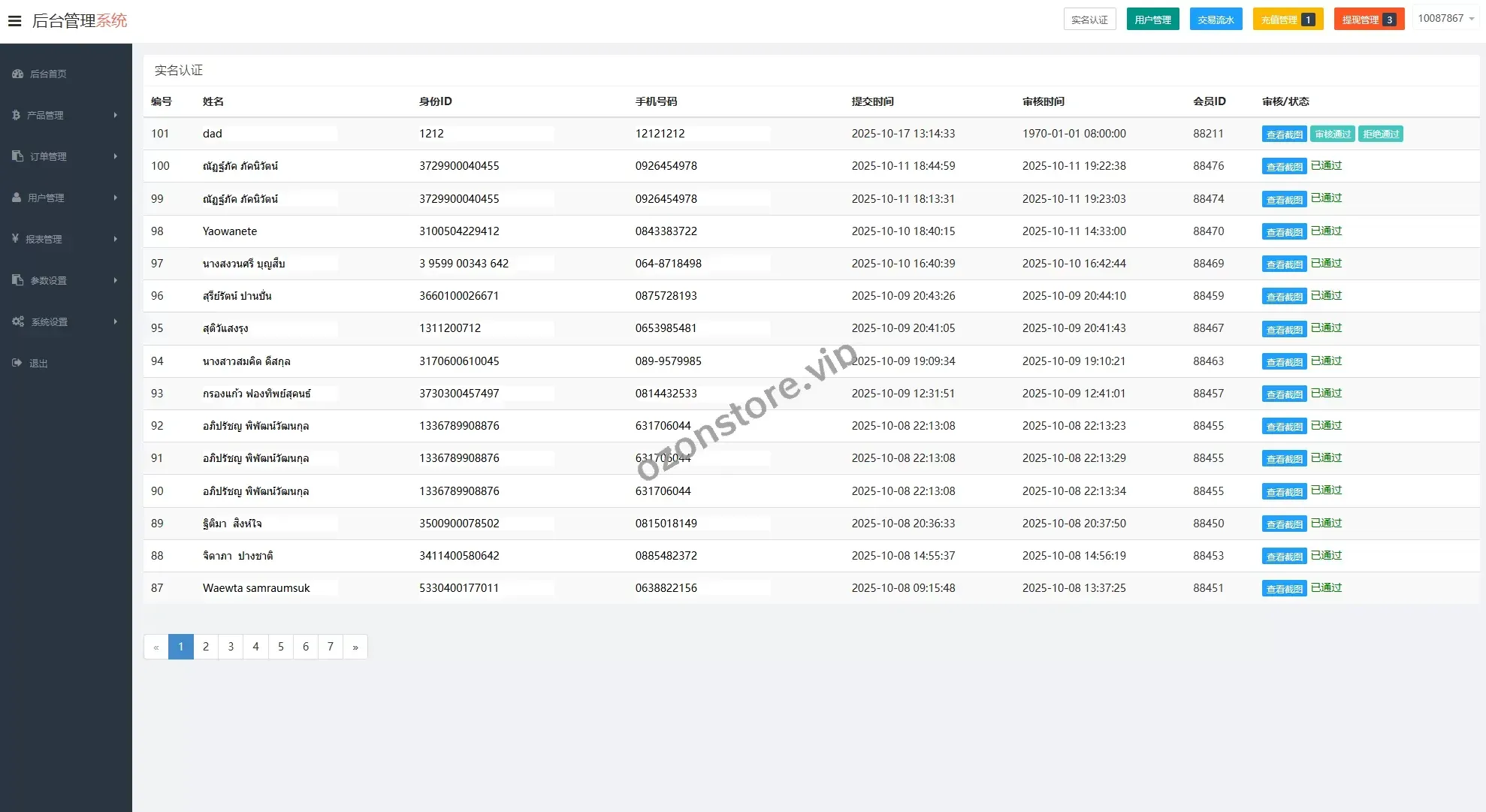Reject record 101 with 拒绝通过
The height and width of the screenshot is (812, 1486).
1381,134
